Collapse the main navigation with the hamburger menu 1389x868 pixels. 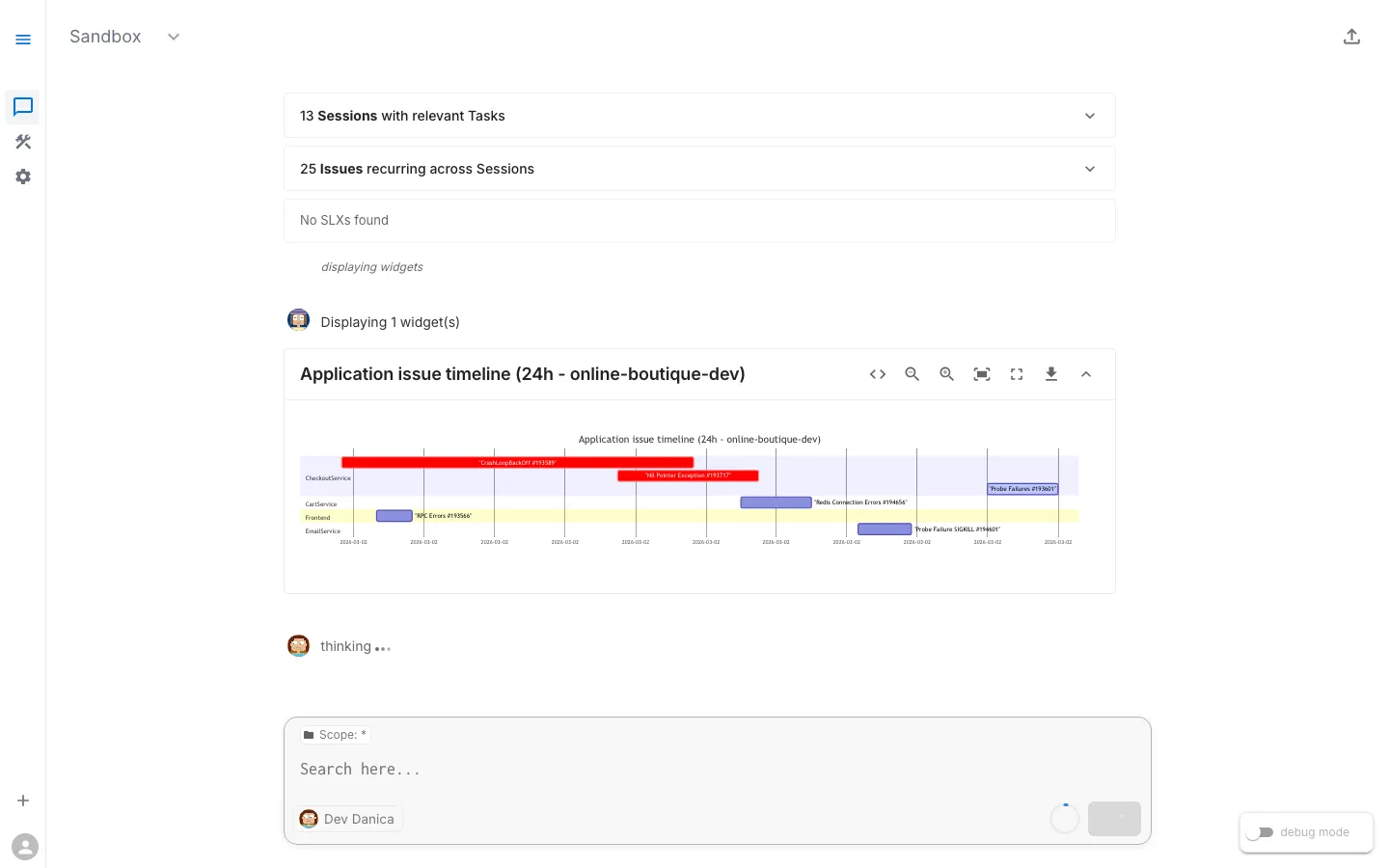click(23, 40)
